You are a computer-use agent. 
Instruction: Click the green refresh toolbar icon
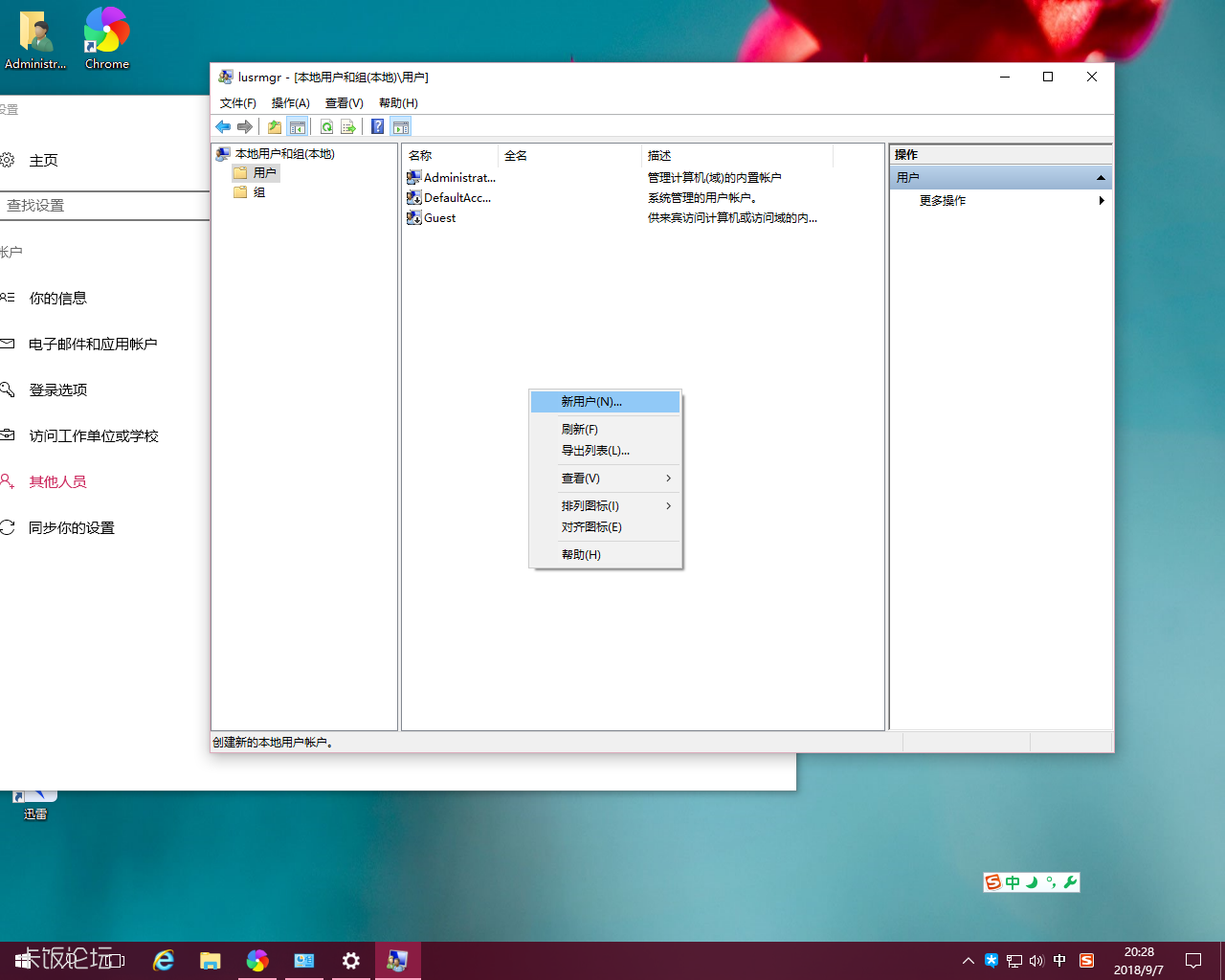327,126
